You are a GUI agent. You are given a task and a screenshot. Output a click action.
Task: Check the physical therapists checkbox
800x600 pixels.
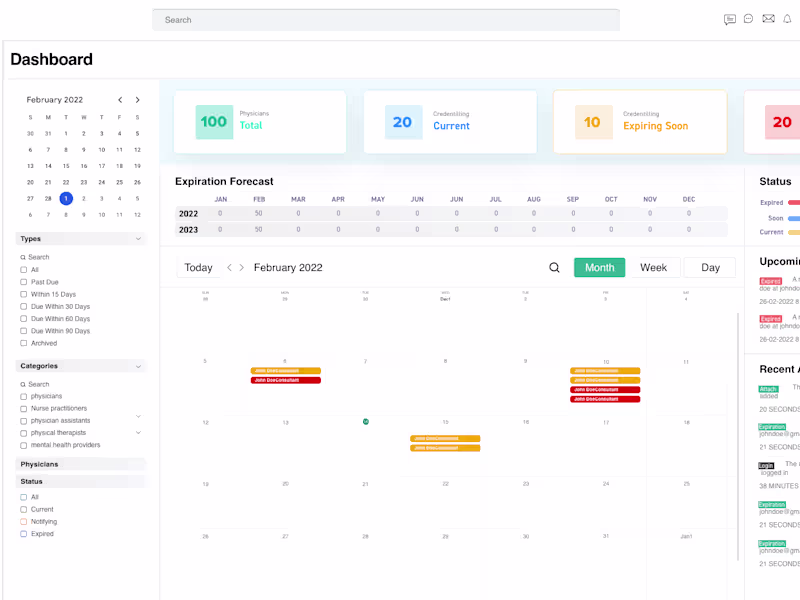coord(23,433)
